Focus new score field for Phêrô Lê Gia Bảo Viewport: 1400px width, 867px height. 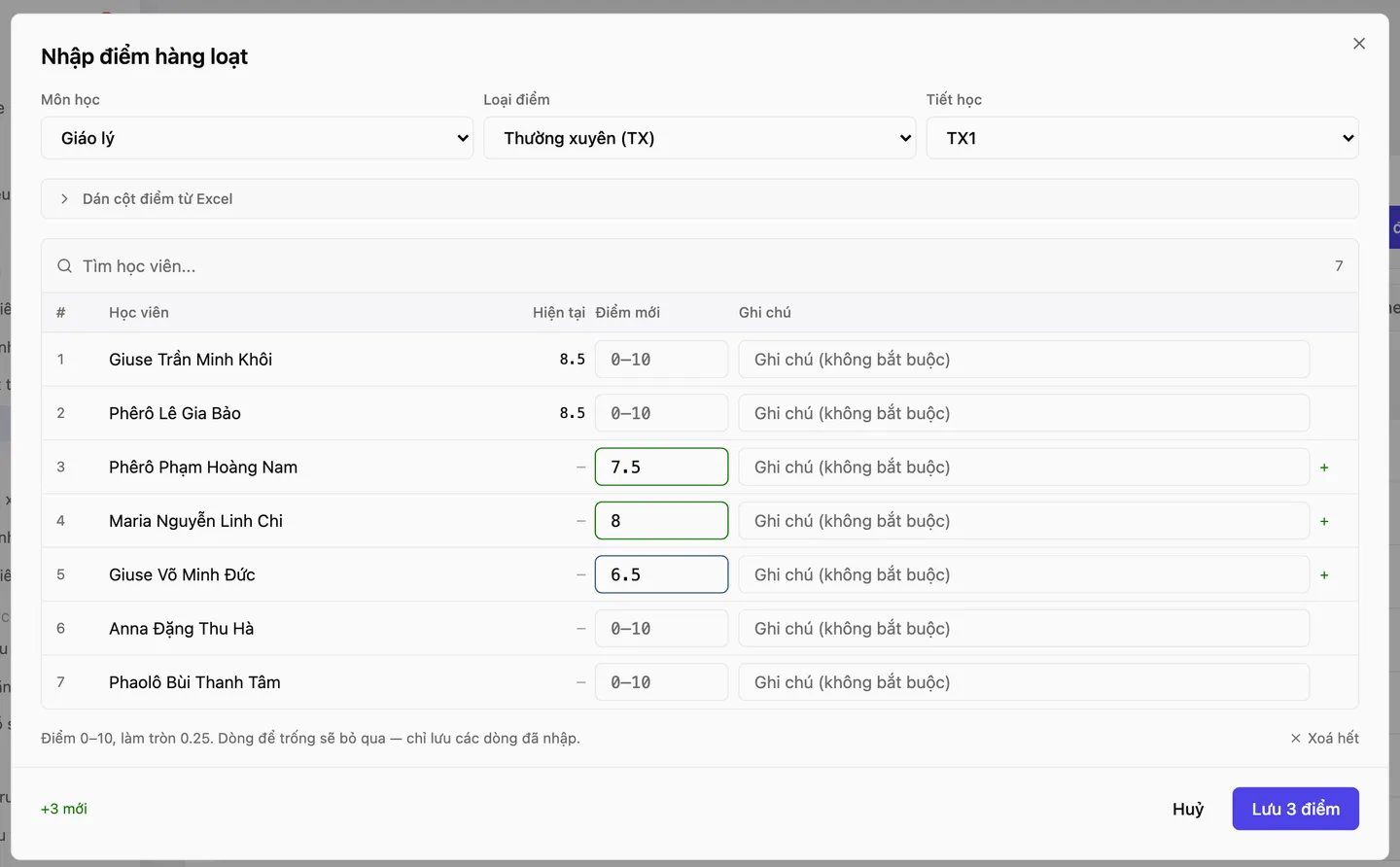pyautogui.click(x=661, y=413)
